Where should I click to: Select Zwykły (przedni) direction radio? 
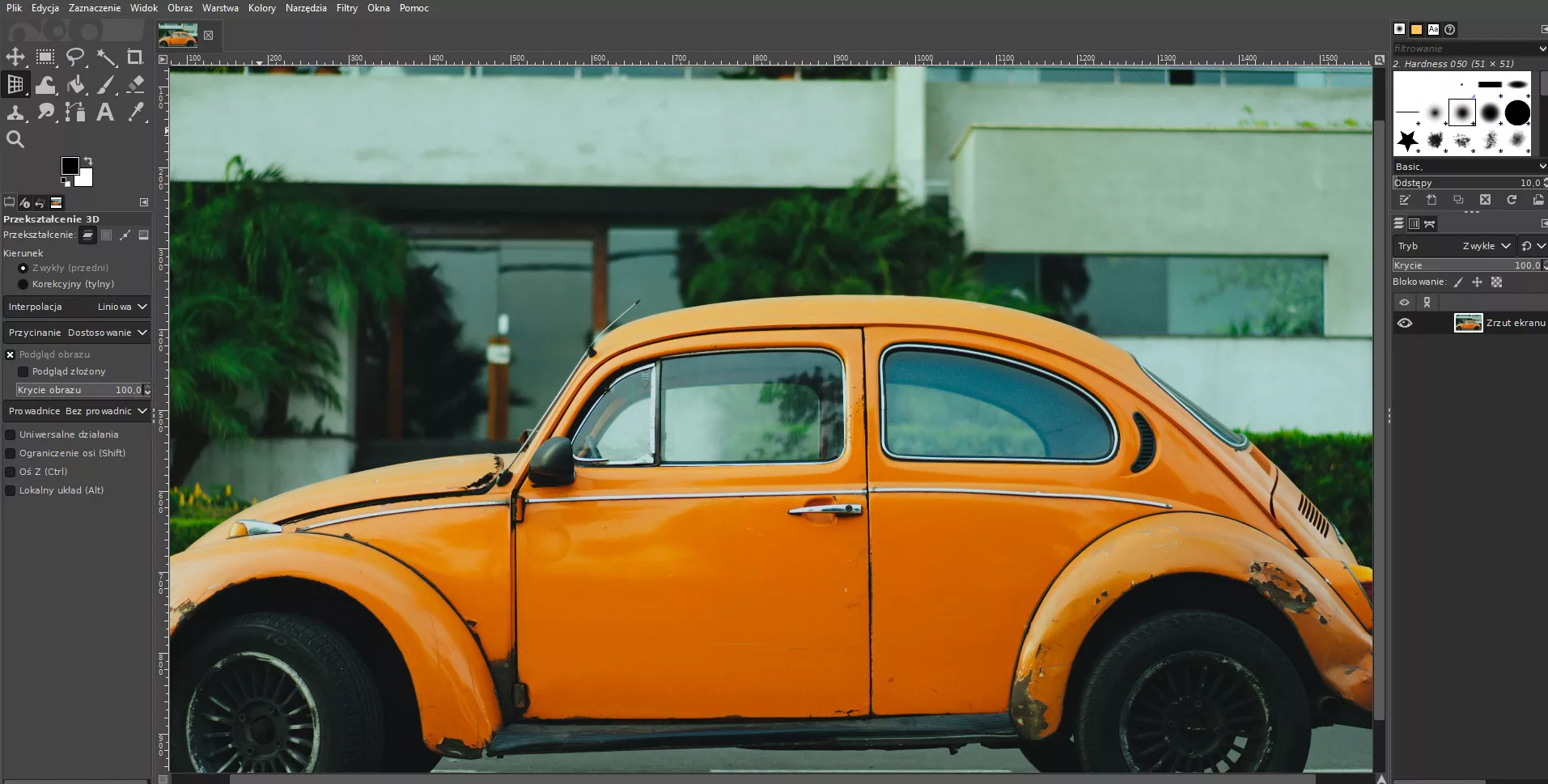(23, 268)
